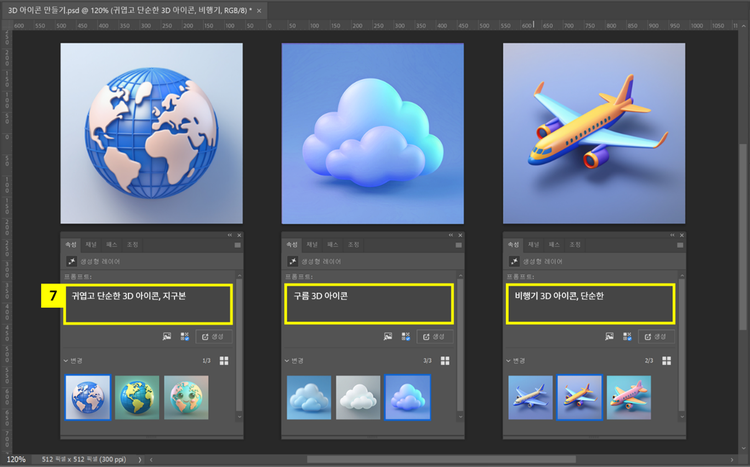Switch airplane variations to grid view
The image size is (750, 467).
coord(666,361)
